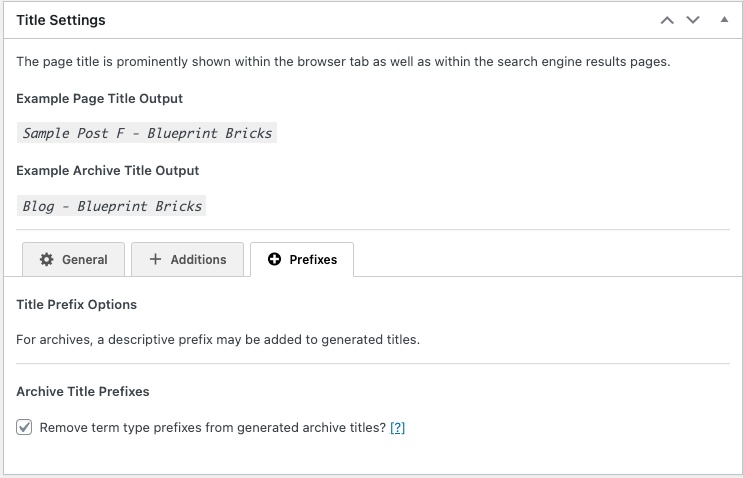The height and width of the screenshot is (478, 743).
Task: Click the Title Settings panel heading
Action: coord(61,20)
